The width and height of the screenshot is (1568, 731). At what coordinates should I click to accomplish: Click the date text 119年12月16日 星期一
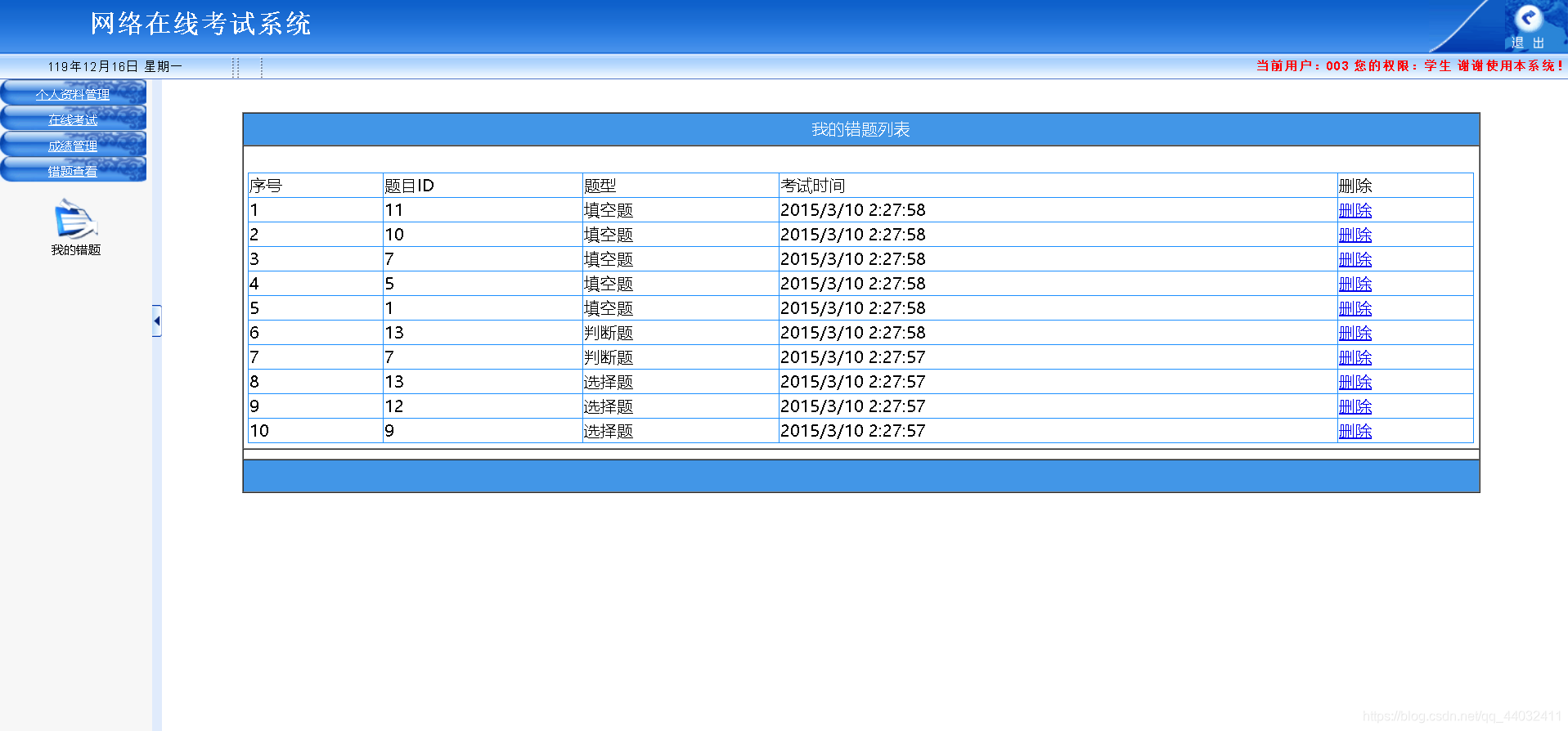[115, 66]
